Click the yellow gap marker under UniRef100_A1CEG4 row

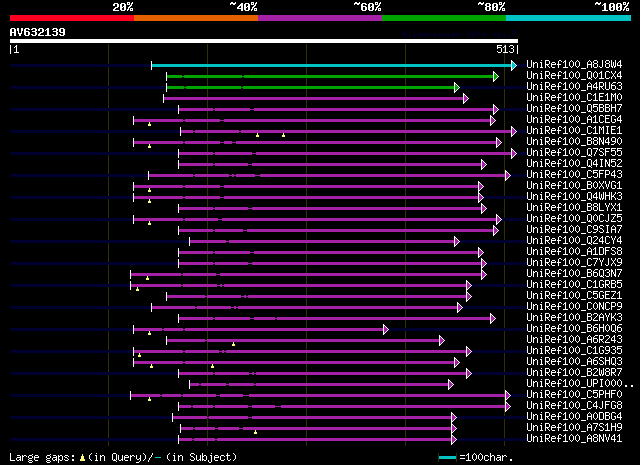[149, 124]
